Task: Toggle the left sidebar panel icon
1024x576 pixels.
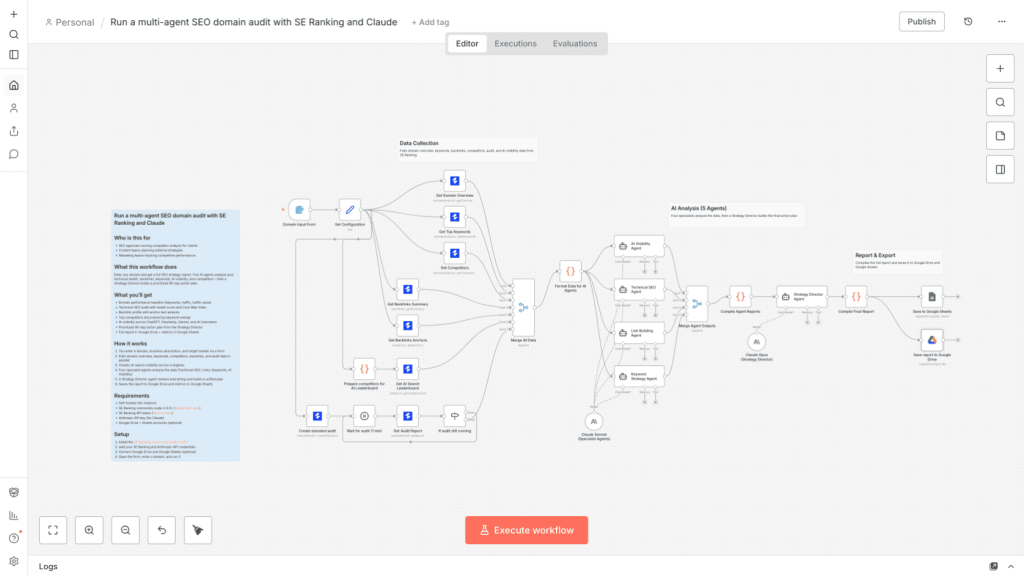Action: 14,55
